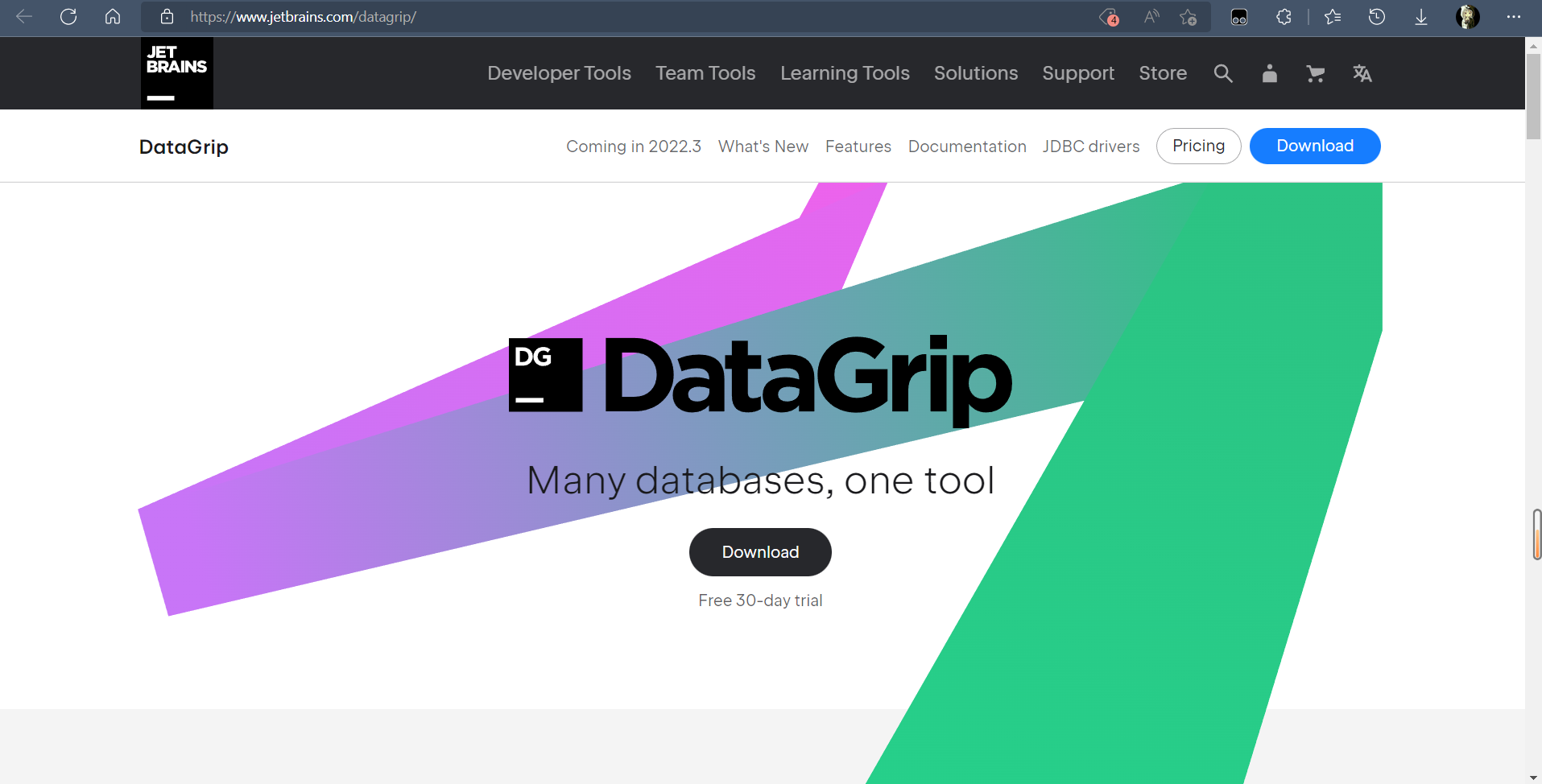Add page to favorites star icon
This screenshot has height=784, width=1542.
click(1189, 17)
